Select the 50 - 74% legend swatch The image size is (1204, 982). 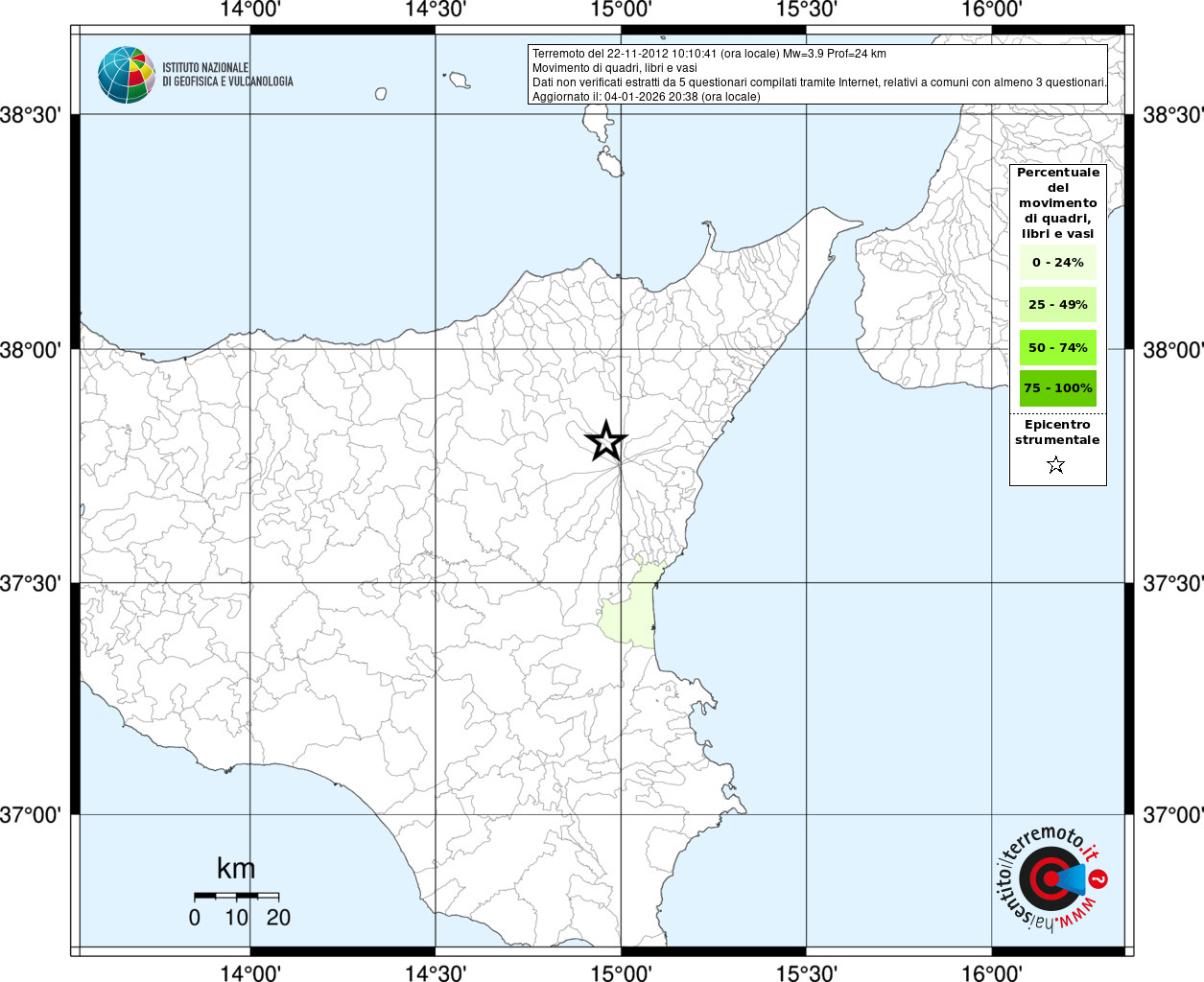1058,347
